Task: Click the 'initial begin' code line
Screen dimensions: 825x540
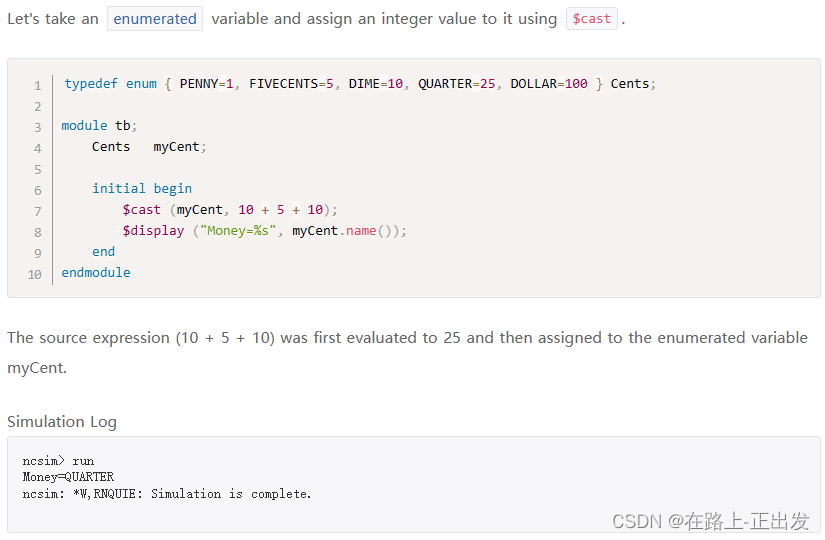Action: point(142,189)
